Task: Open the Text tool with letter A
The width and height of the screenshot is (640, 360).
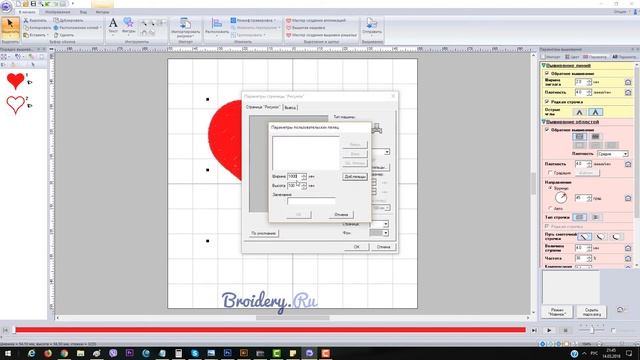Action: coord(113,25)
